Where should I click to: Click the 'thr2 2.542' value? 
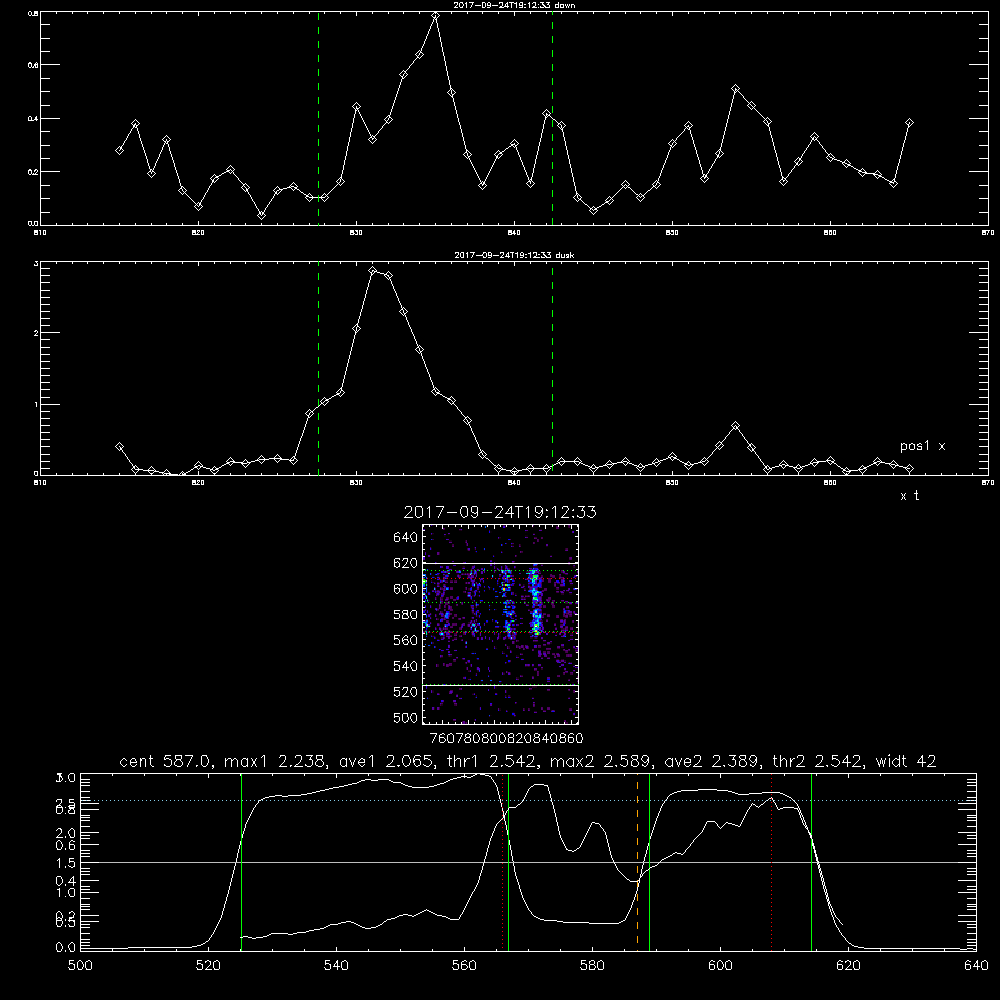pyautogui.click(x=817, y=761)
